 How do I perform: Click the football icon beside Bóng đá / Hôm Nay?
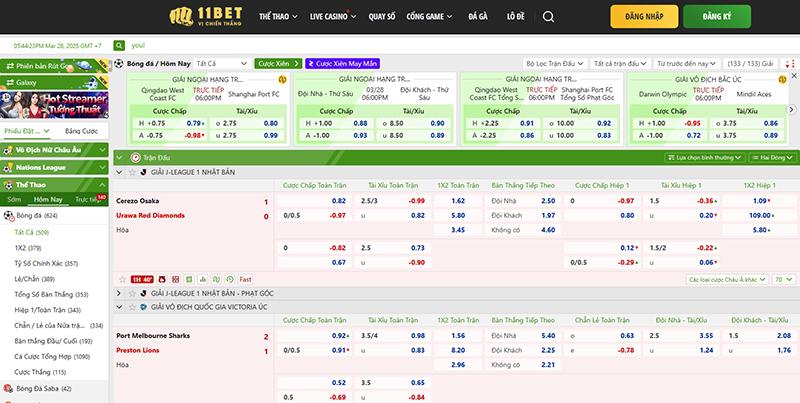pyautogui.click(x=120, y=62)
